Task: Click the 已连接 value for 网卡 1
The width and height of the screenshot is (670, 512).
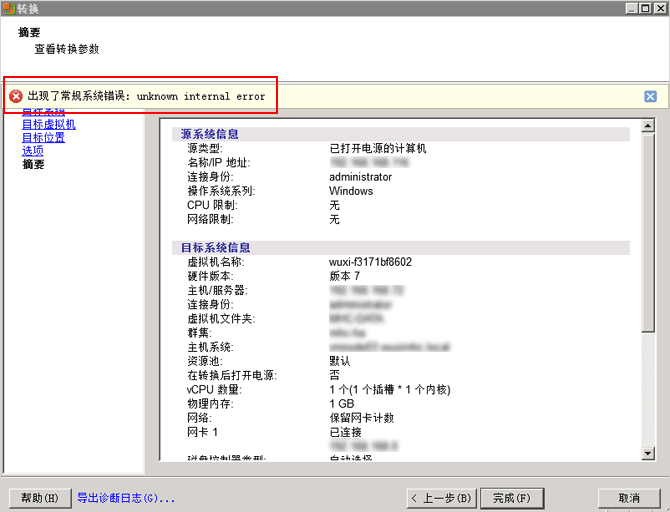Action: [x=345, y=432]
